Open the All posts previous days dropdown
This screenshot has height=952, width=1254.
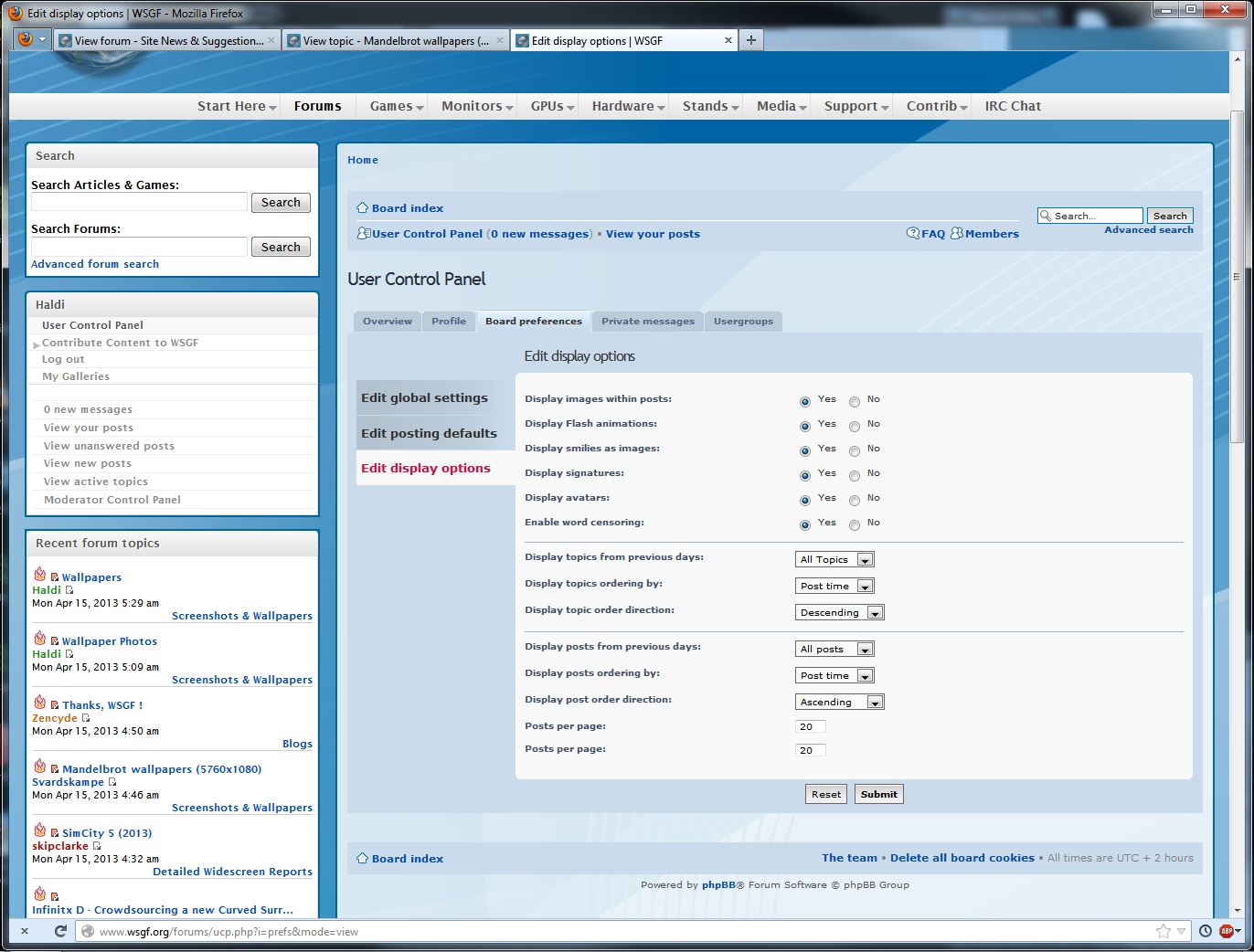(834, 649)
